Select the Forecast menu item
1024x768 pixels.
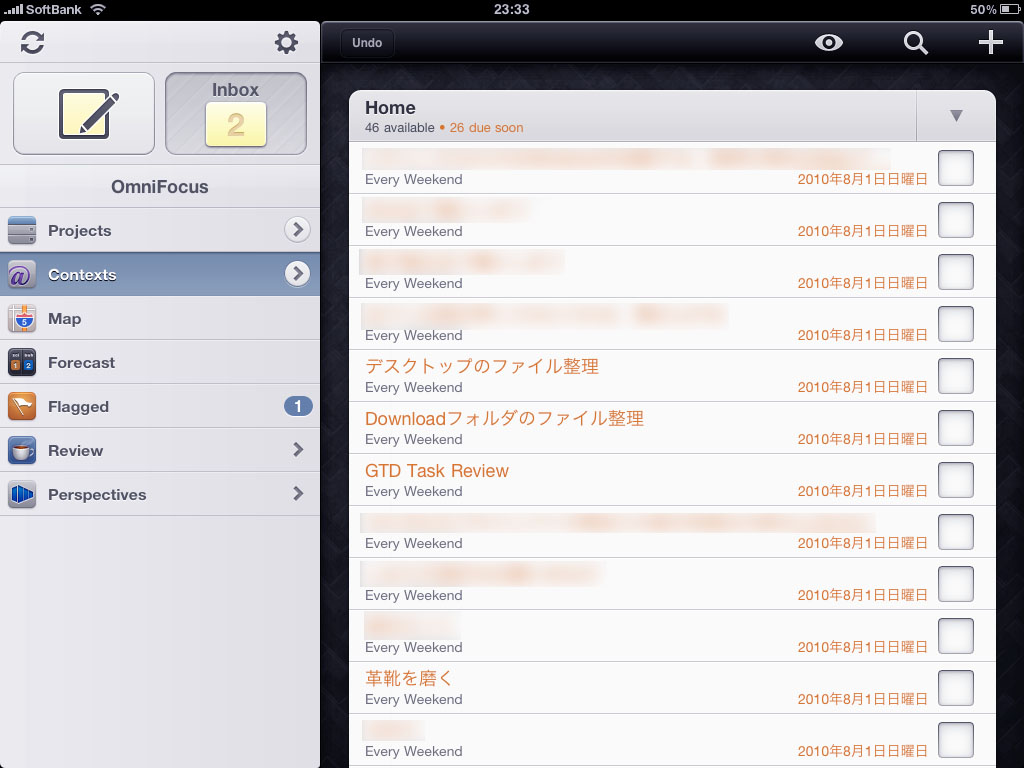click(160, 362)
